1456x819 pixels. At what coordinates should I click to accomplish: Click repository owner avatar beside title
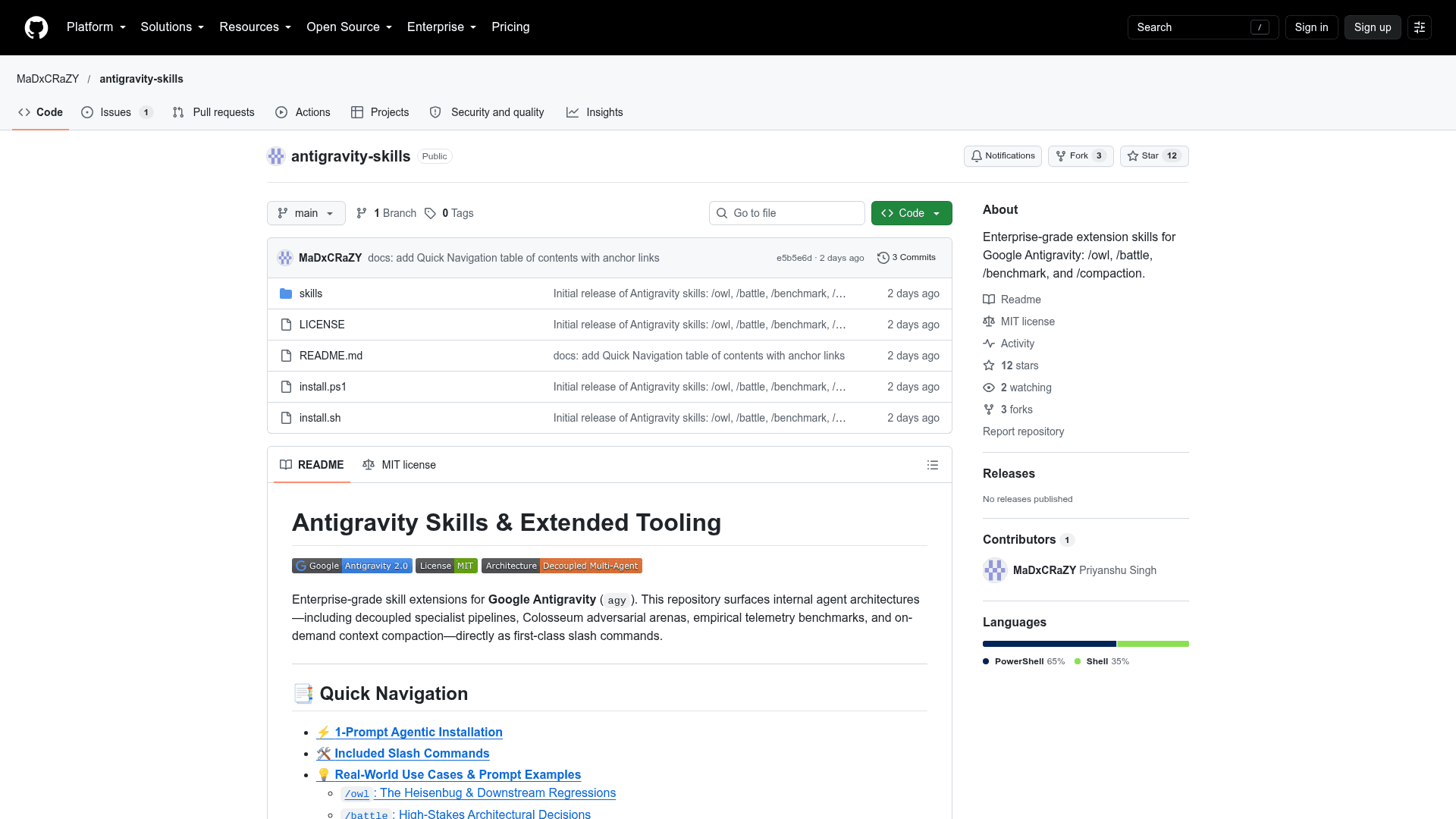276,156
